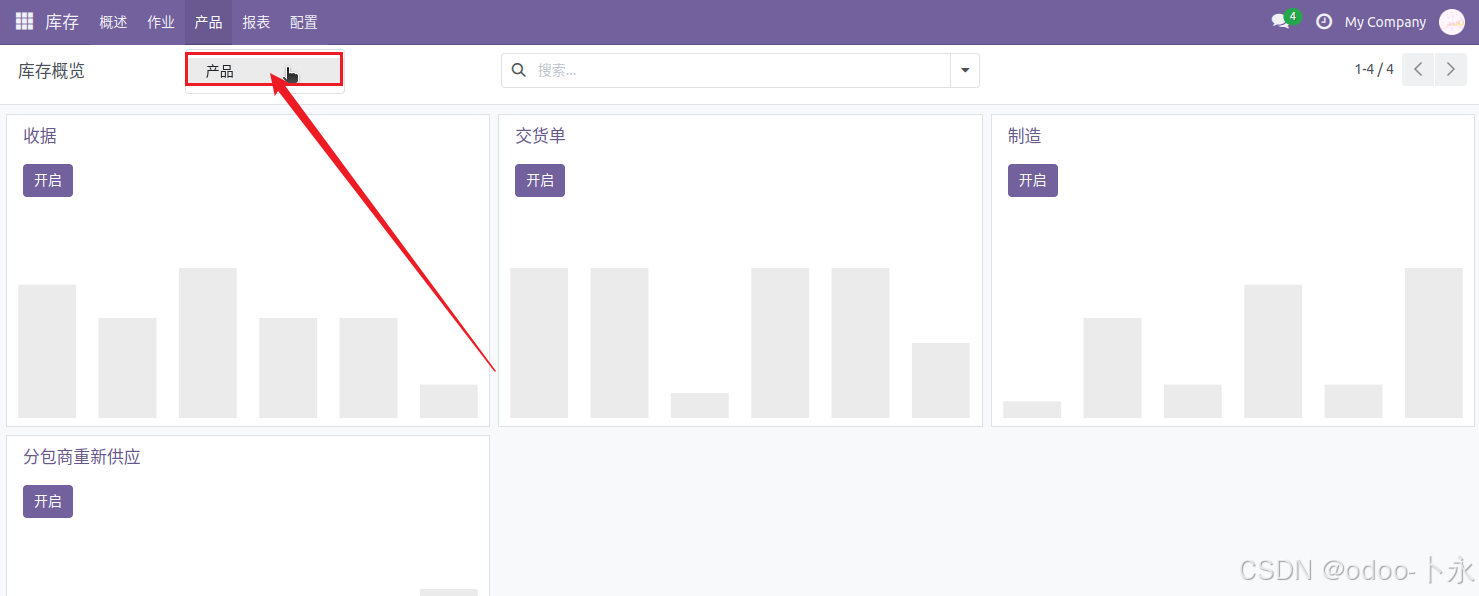The height and width of the screenshot is (596, 1479).
Task: Click 开启 button on 制造 card
Action: [x=1033, y=180]
